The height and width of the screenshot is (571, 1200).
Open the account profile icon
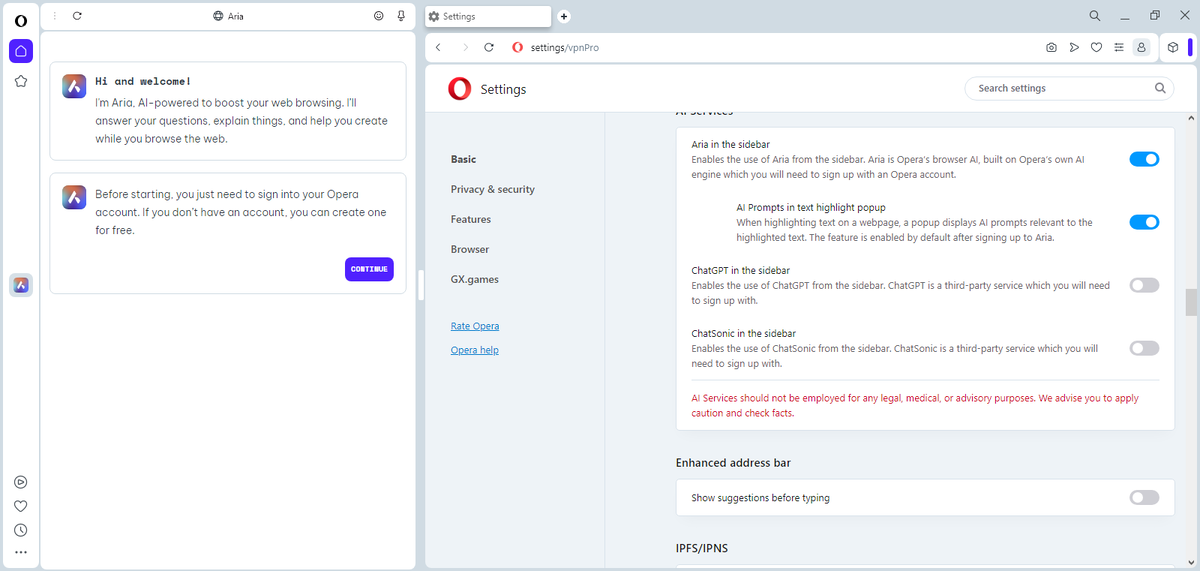click(1141, 47)
